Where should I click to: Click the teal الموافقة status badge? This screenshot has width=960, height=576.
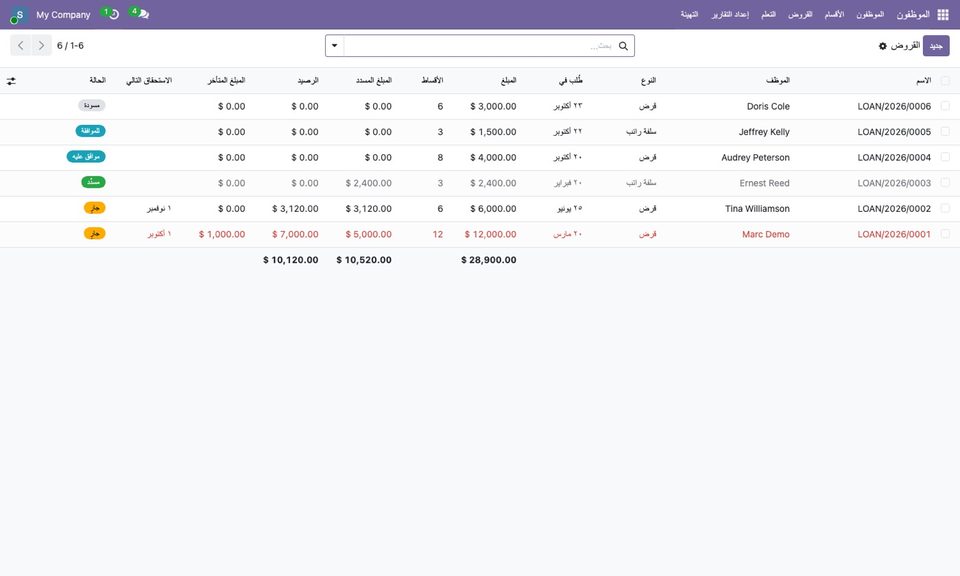coord(91,131)
